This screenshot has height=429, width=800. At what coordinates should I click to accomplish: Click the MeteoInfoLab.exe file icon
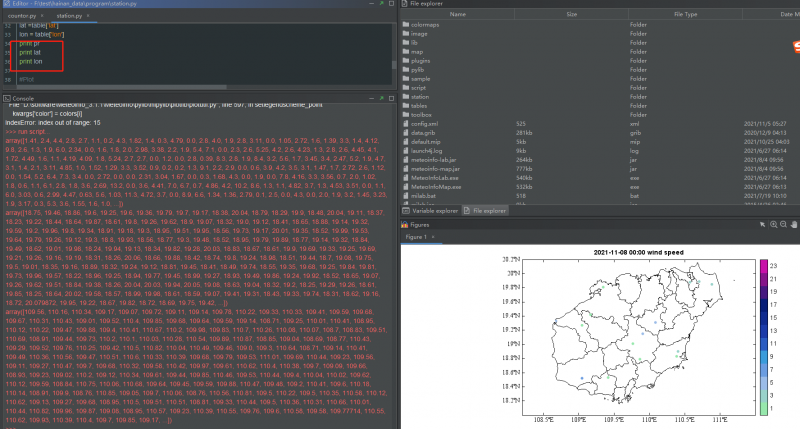[x=407, y=176]
